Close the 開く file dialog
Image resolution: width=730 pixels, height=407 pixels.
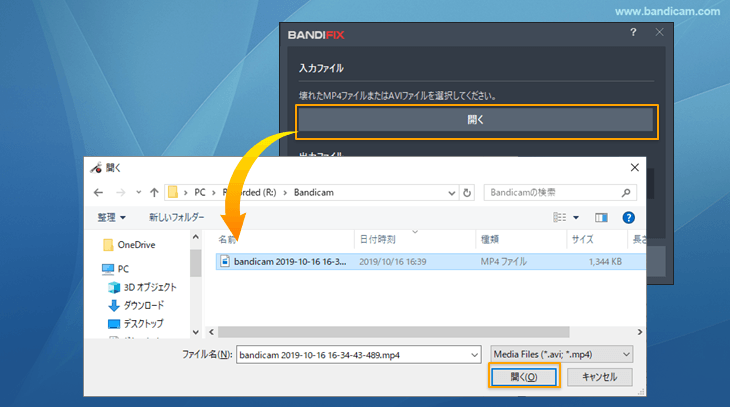point(635,168)
